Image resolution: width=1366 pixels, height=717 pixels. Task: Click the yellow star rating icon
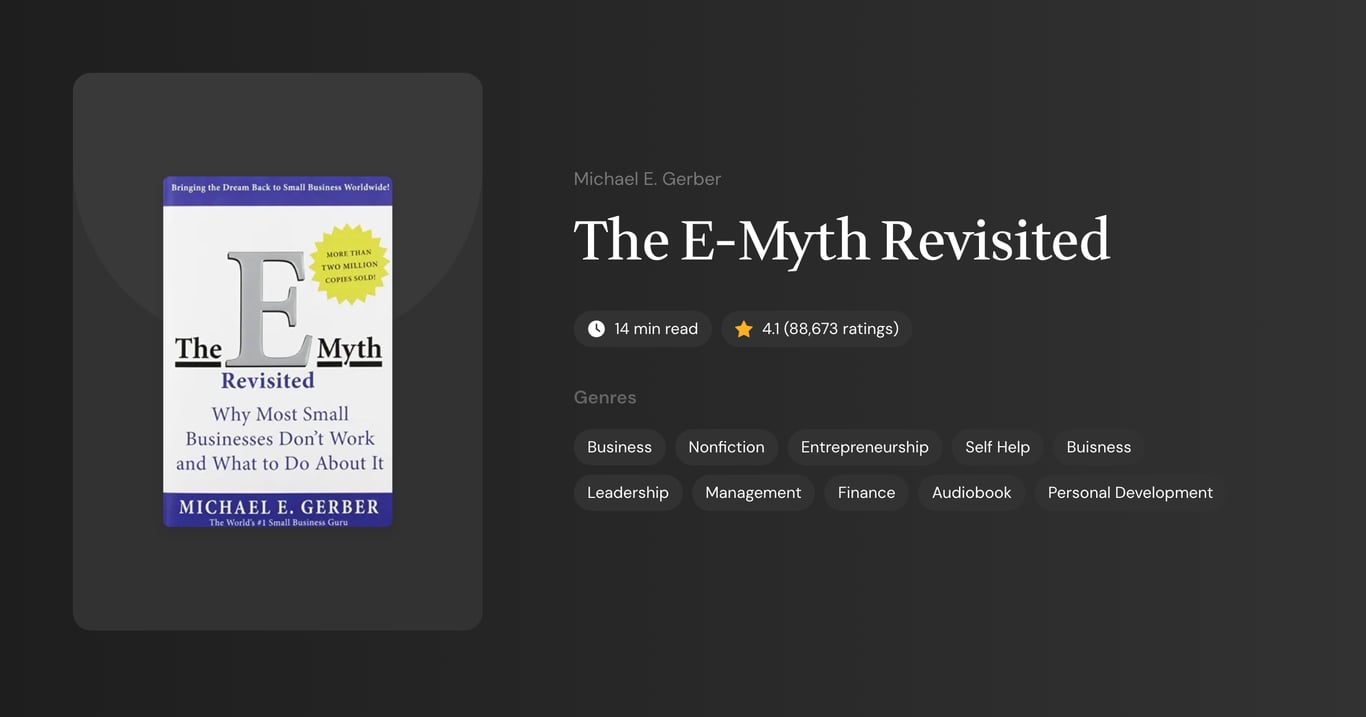pyautogui.click(x=743, y=328)
